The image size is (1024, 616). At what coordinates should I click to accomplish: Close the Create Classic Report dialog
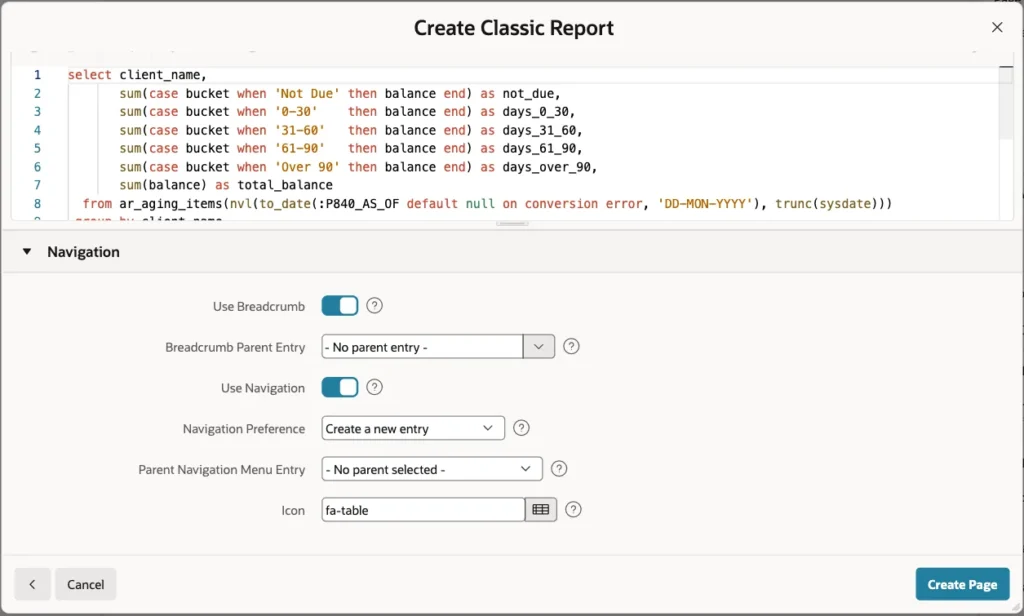tap(997, 27)
